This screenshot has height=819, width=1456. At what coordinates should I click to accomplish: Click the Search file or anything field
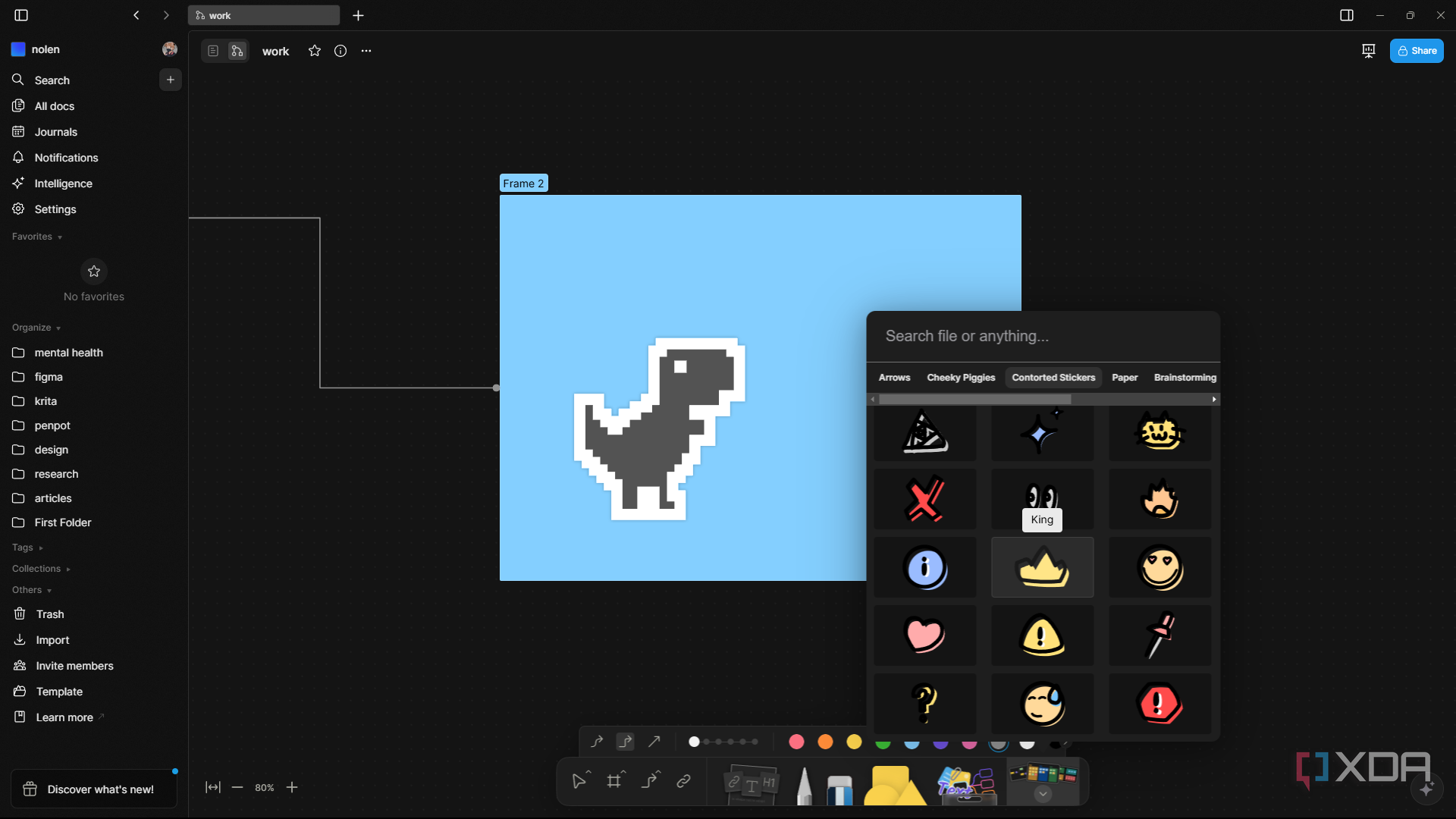click(x=1043, y=336)
